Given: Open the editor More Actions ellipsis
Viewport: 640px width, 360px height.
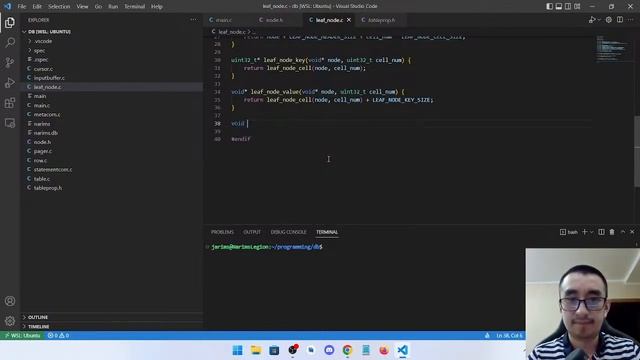Looking at the screenshot, I should tap(631, 20).
